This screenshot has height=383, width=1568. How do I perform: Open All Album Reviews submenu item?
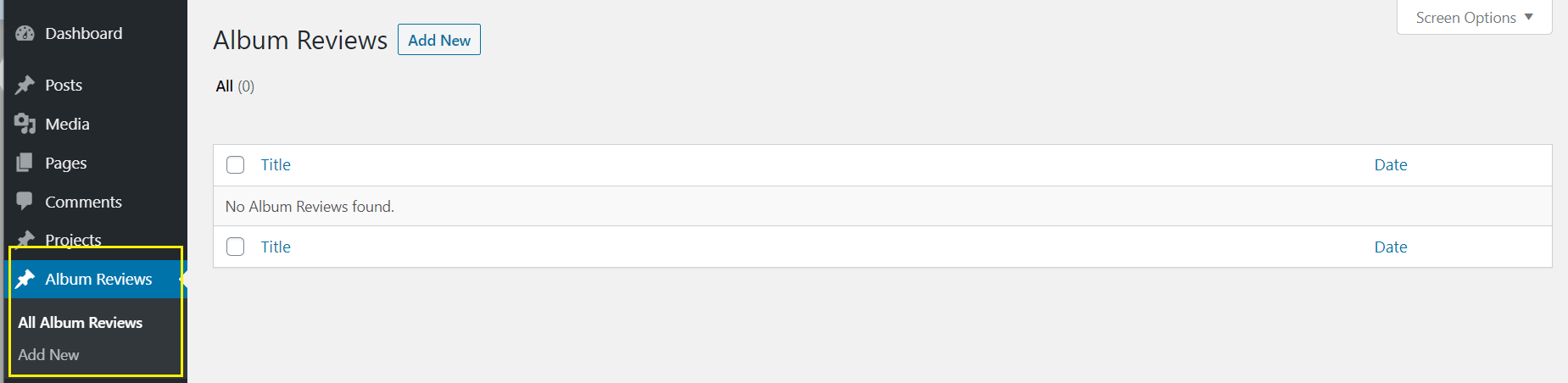(81, 322)
